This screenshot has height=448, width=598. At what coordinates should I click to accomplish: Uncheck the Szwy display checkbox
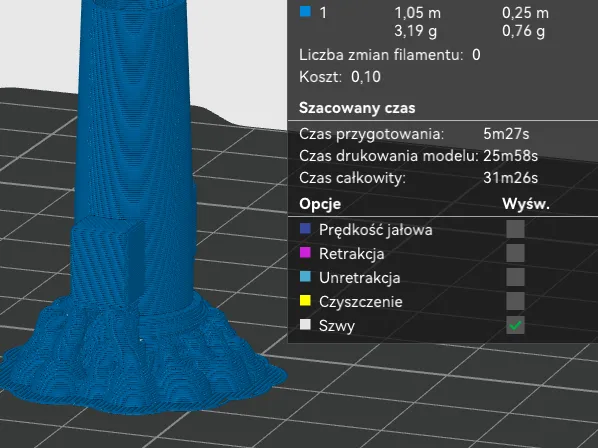(515, 325)
